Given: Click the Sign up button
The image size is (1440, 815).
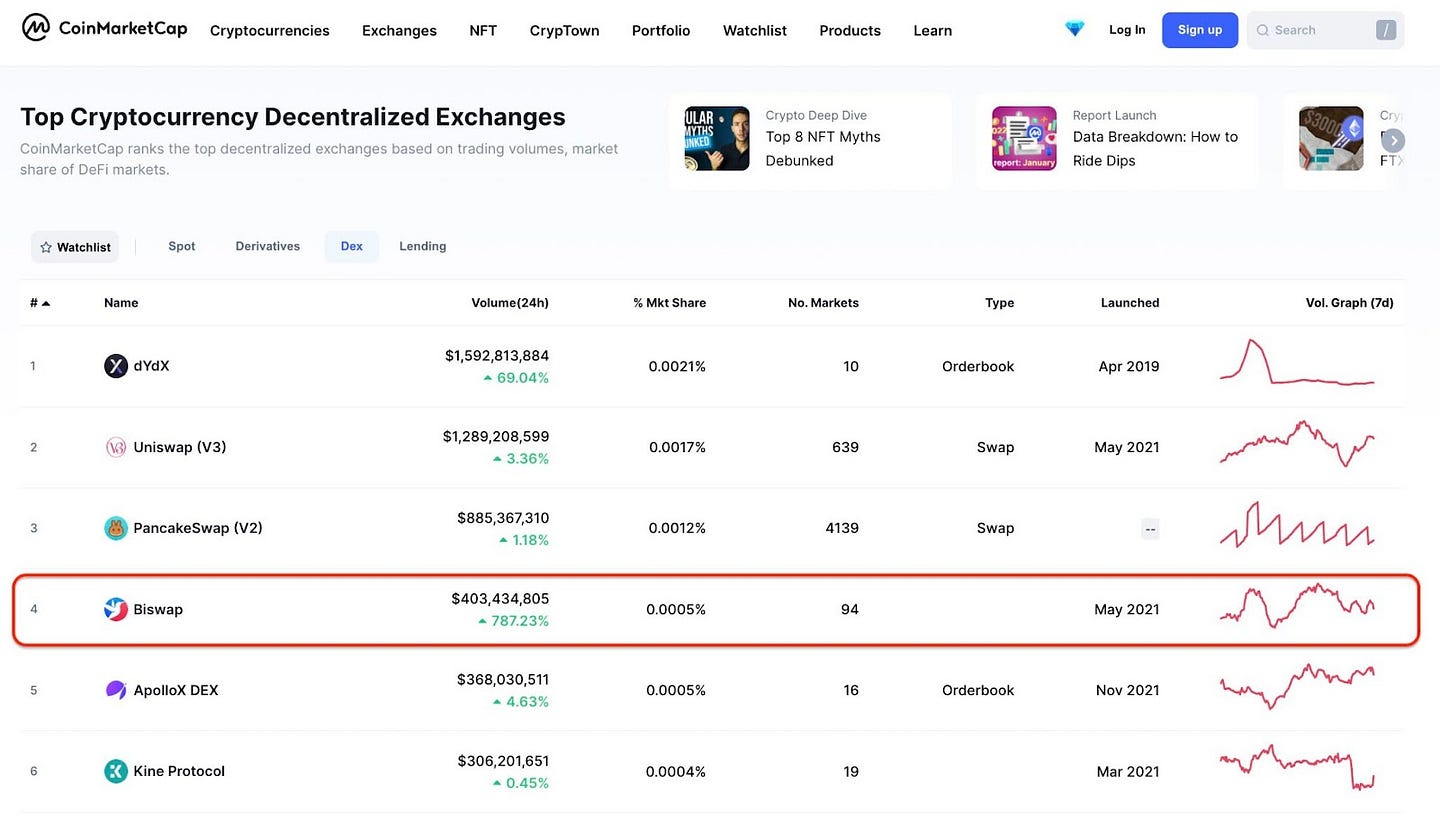Looking at the screenshot, I should click(1200, 30).
